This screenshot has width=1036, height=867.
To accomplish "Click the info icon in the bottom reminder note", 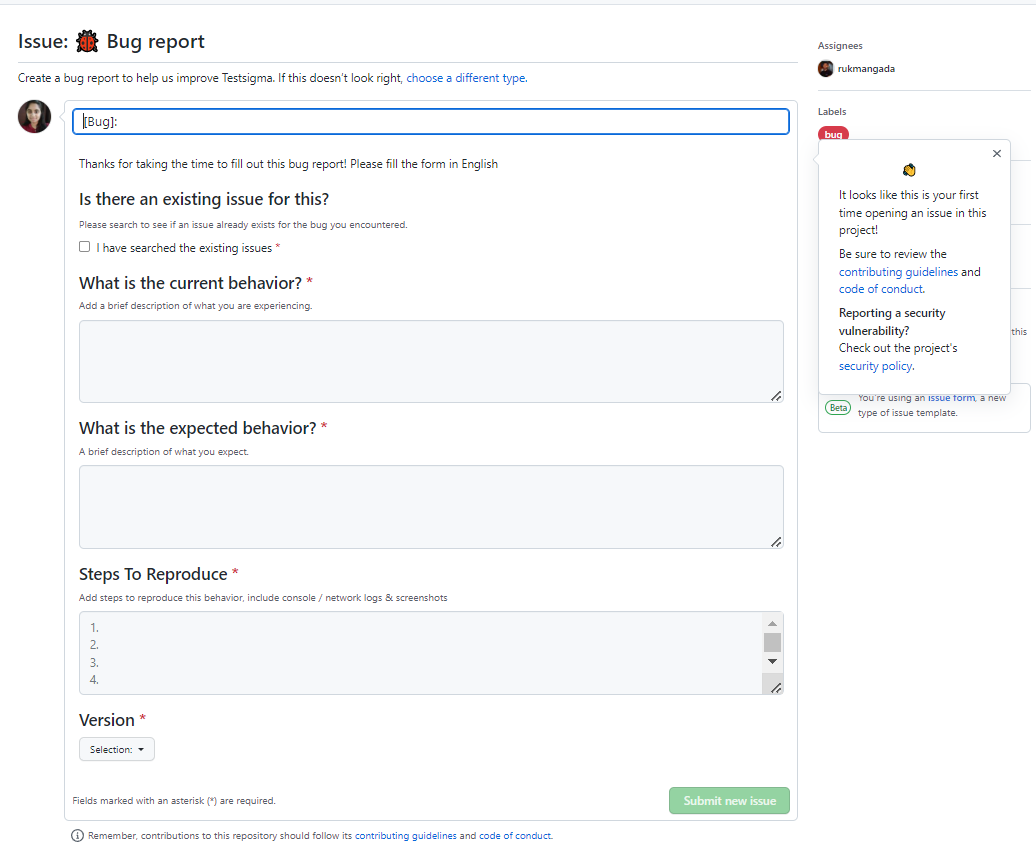I will pos(78,835).
